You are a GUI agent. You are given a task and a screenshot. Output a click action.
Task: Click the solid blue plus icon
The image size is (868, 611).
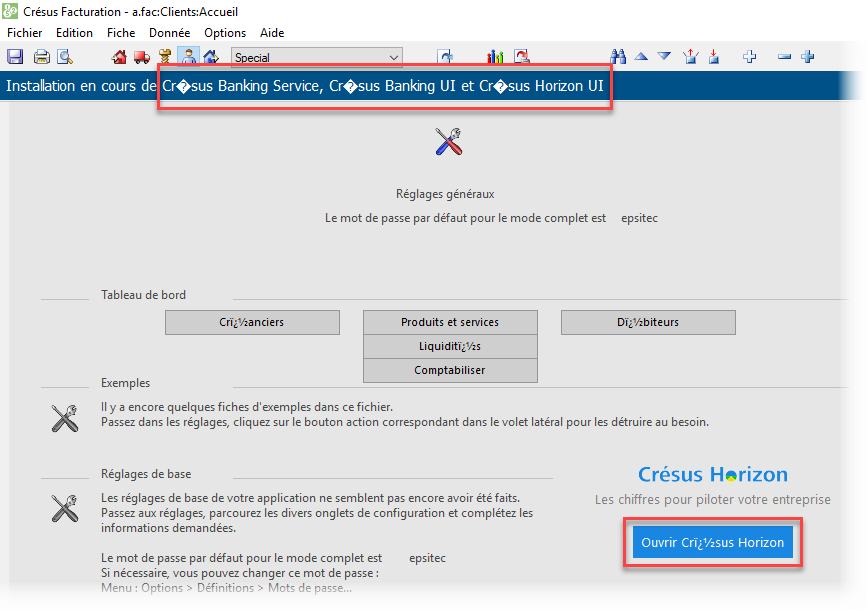pos(808,56)
